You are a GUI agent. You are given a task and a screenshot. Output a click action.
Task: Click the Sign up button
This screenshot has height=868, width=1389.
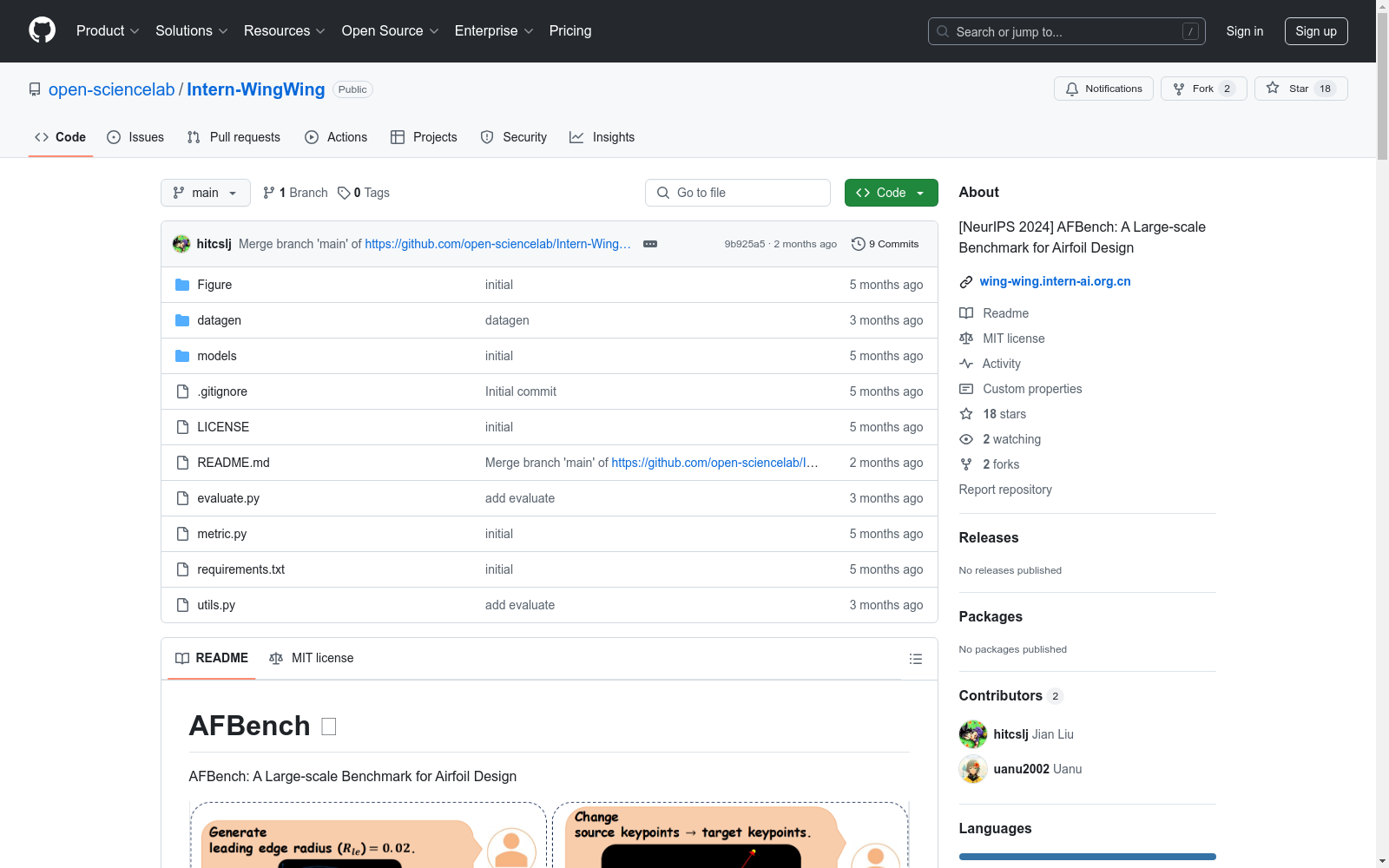[1316, 31]
